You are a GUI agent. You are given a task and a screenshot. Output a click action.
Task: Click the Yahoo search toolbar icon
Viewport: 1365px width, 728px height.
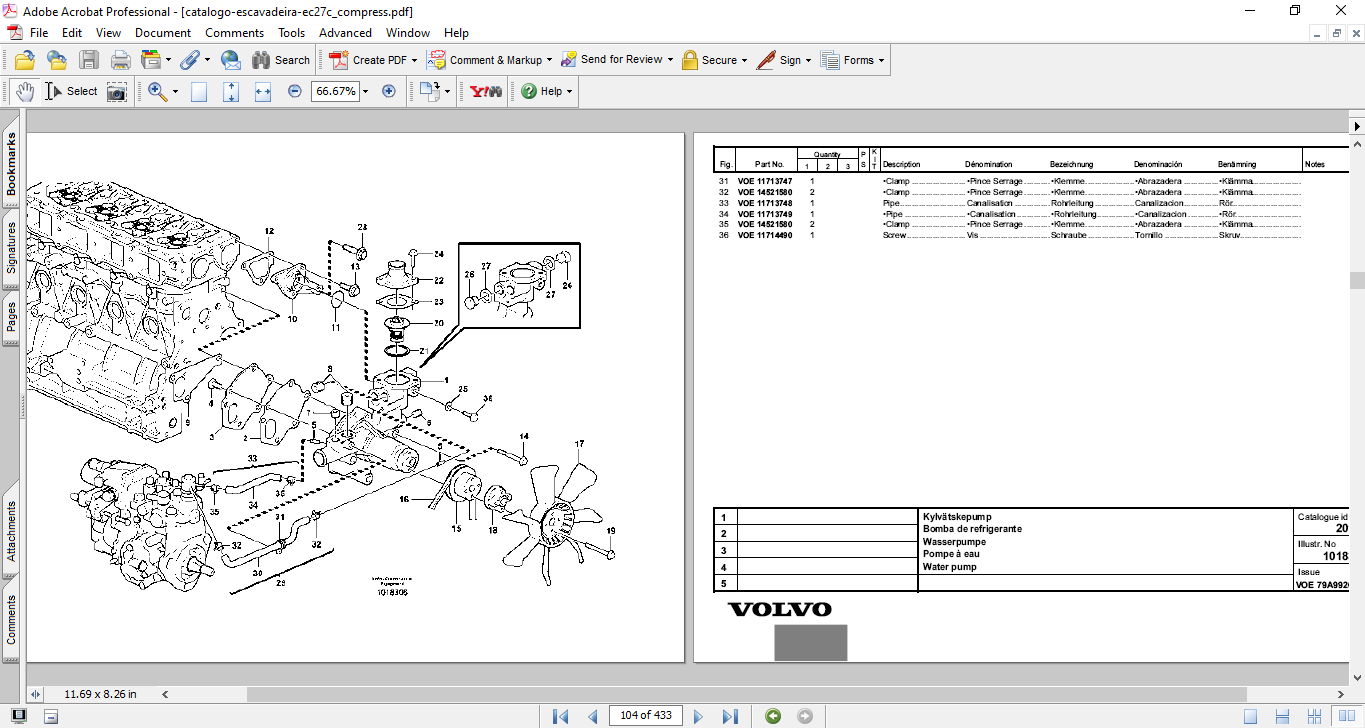click(x=486, y=91)
